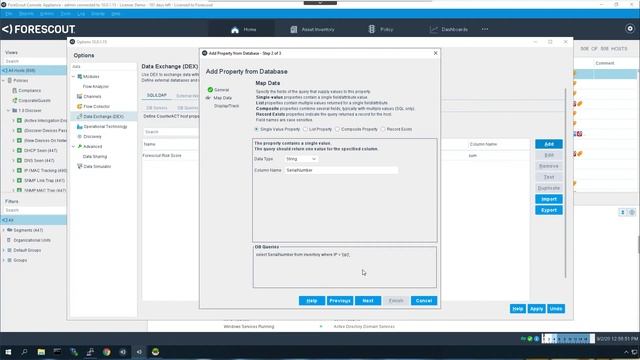The image size is (640, 360).
Task: Open Windows Start menu
Action: [x=8, y=352]
